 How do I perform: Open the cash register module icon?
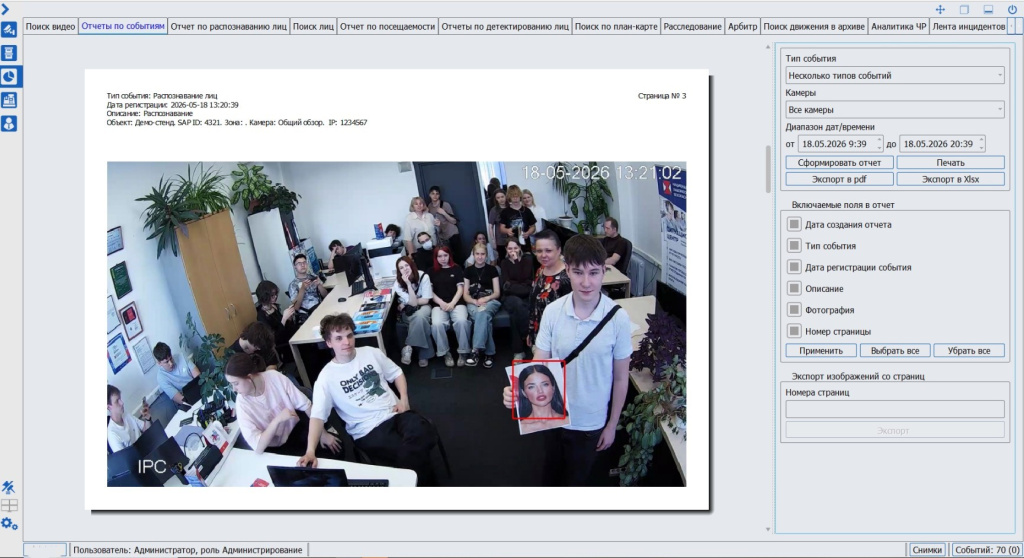click(x=9, y=100)
